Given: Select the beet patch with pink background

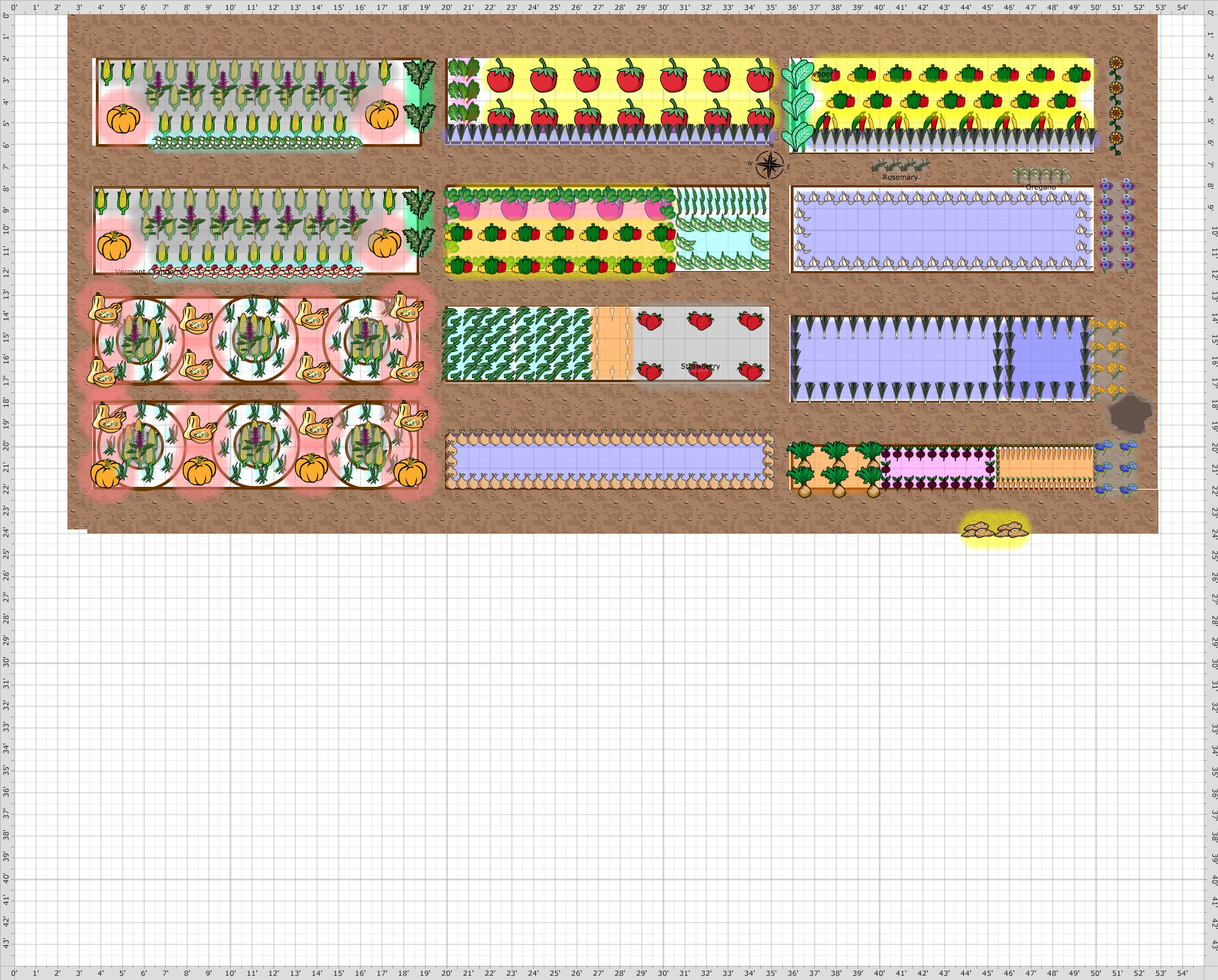Looking at the screenshot, I should (938, 468).
